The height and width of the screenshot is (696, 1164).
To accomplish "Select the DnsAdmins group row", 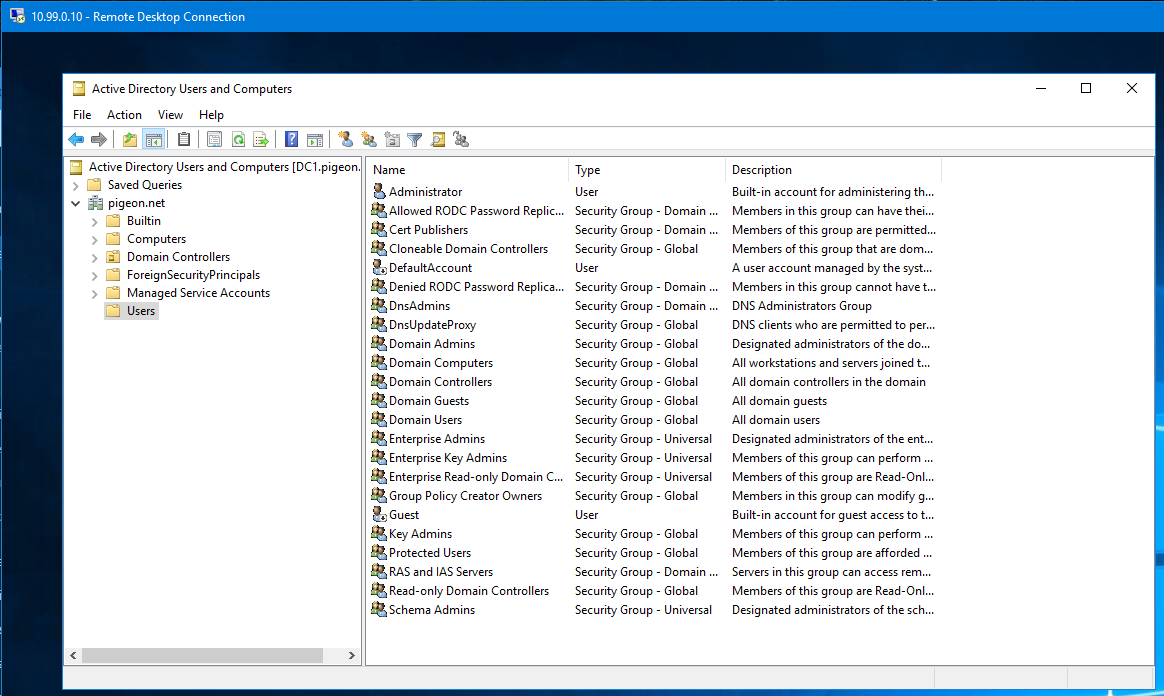I will click(x=653, y=306).
